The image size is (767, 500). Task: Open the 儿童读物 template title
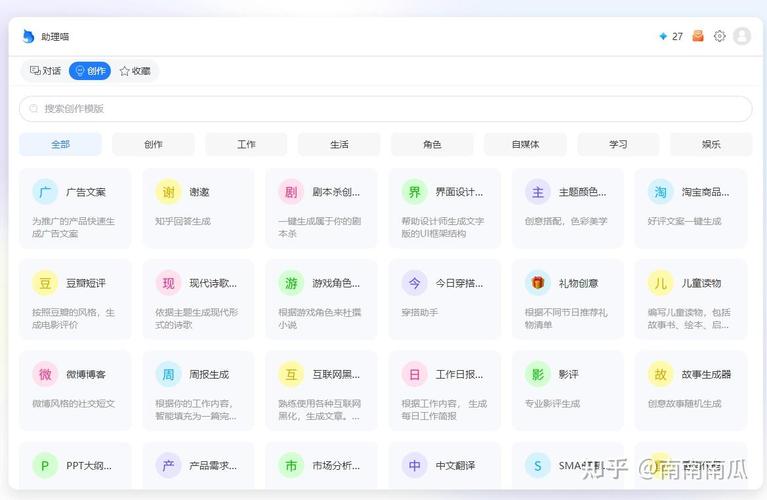coord(701,283)
